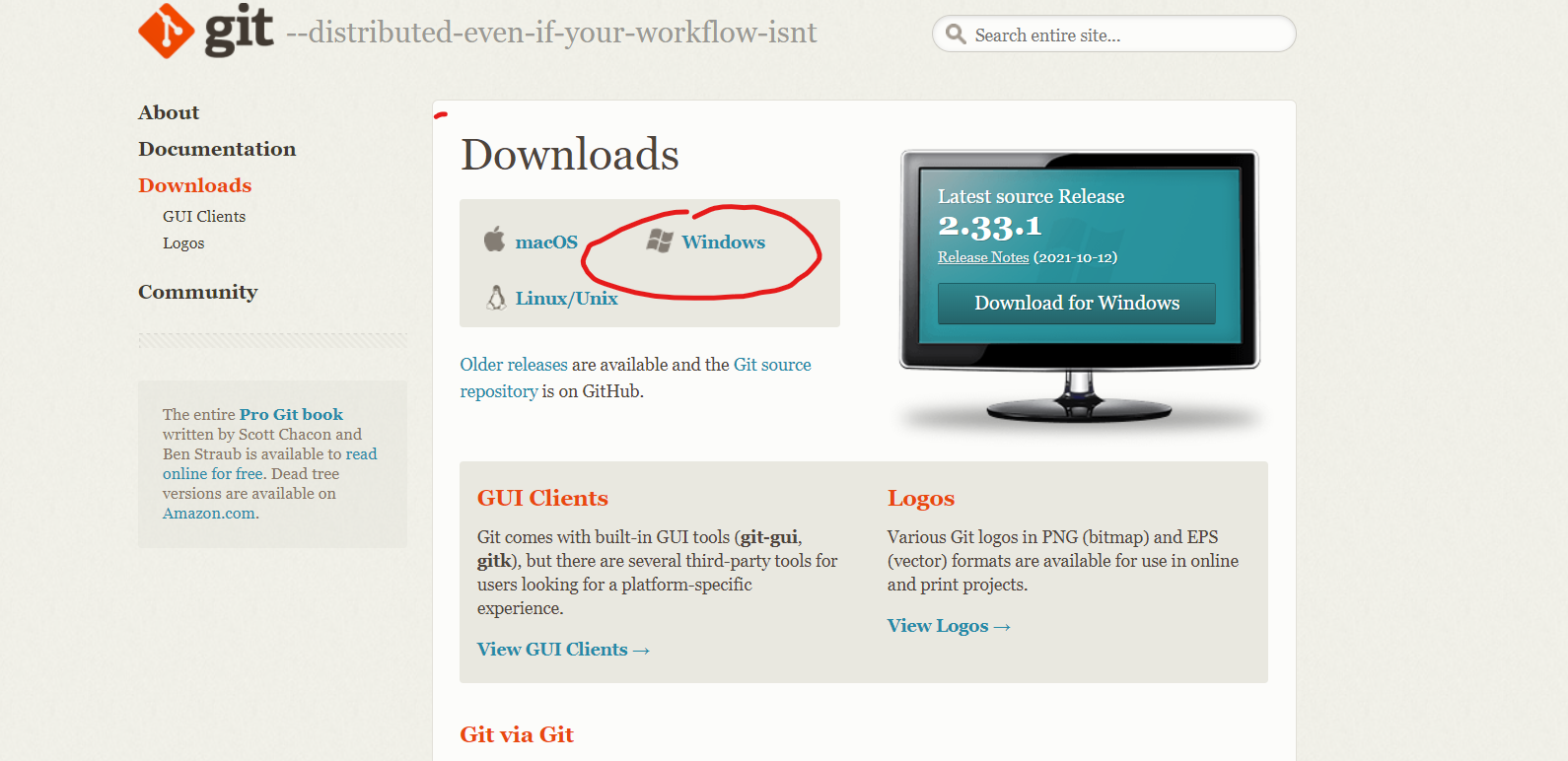
Task: Click the 2.33.1 version number
Action: pyautogui.click(x=990, y=227)
